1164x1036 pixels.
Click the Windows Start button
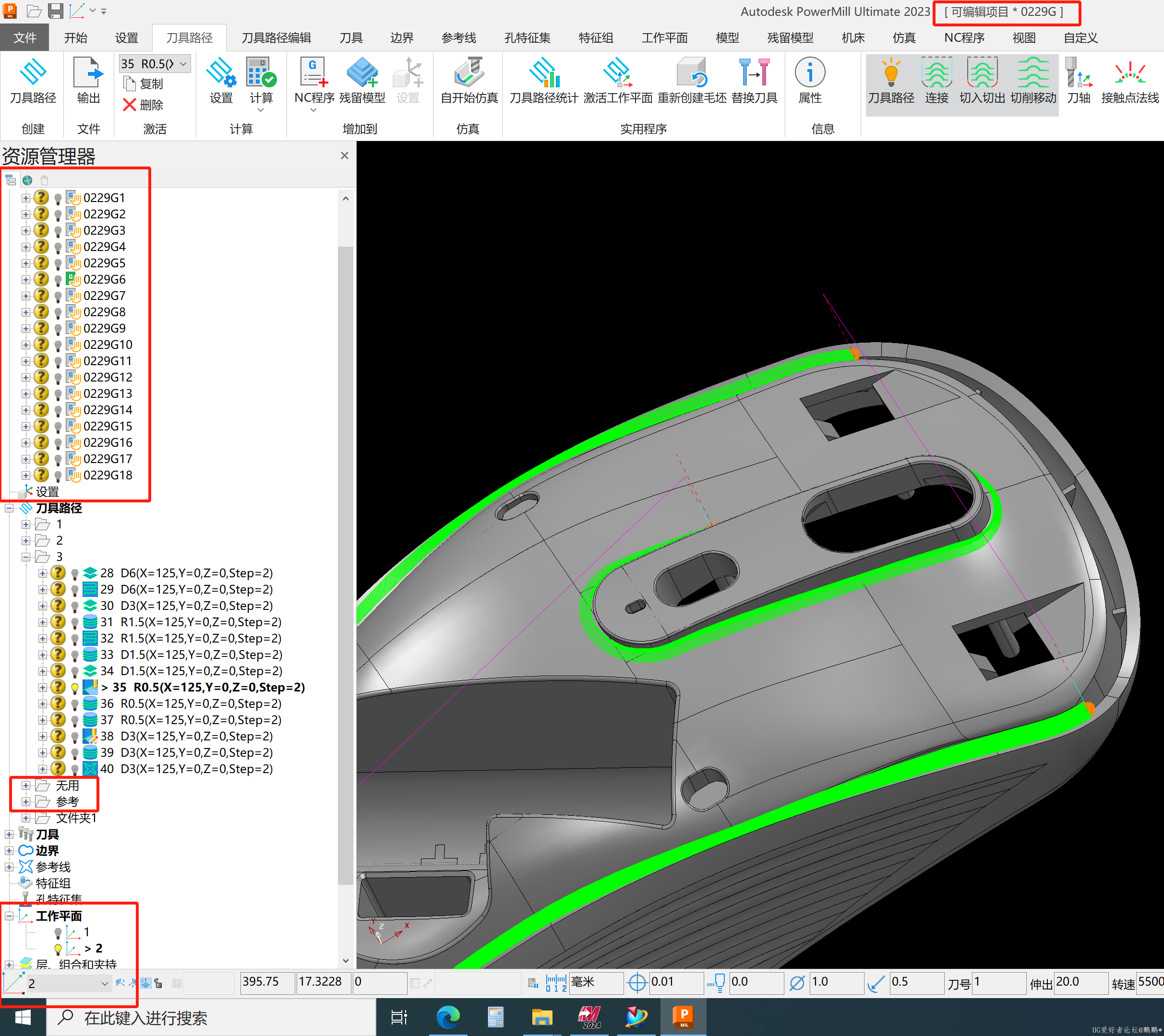pyautogui.click(x=23, y=1018)
